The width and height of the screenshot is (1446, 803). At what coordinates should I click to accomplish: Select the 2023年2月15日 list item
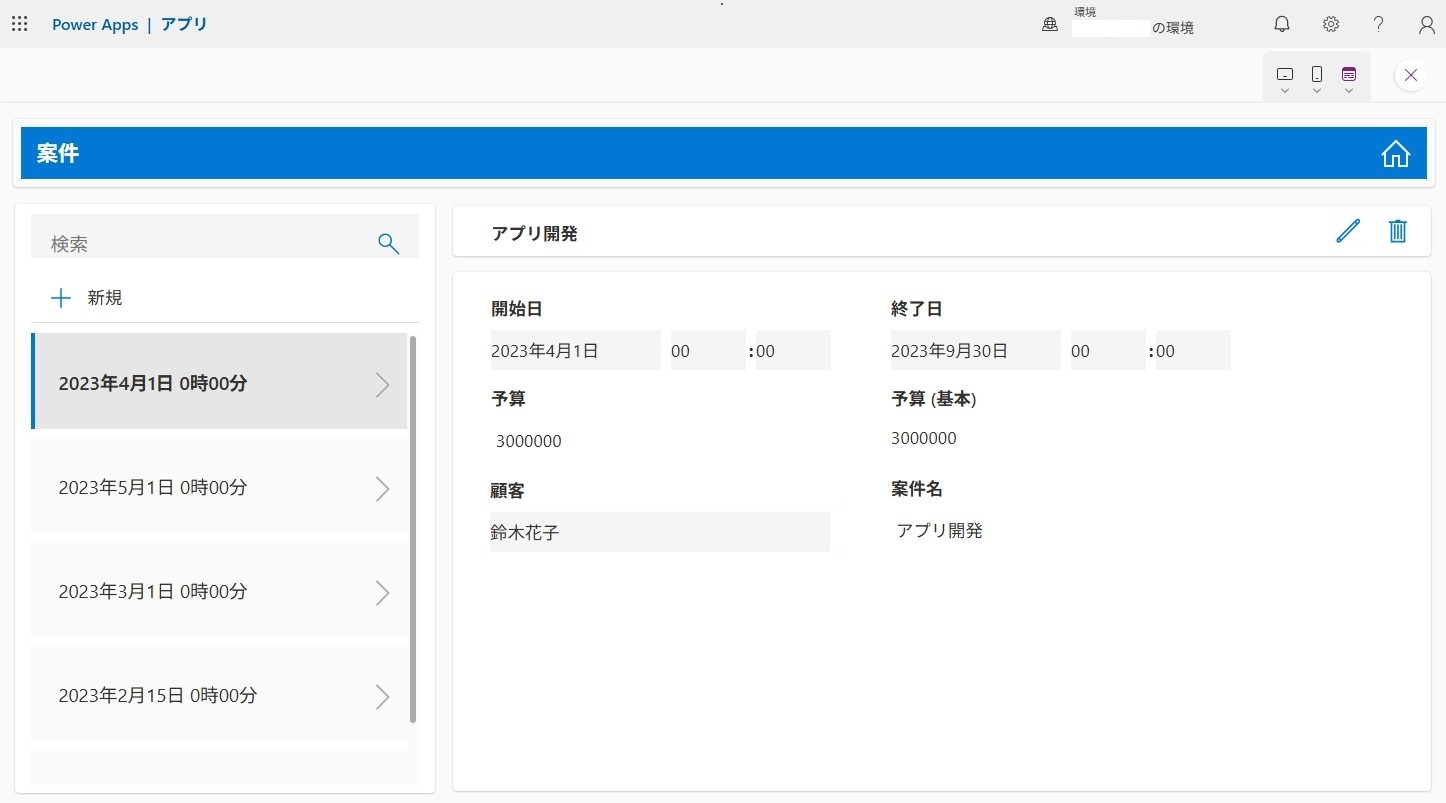(218, 696)
